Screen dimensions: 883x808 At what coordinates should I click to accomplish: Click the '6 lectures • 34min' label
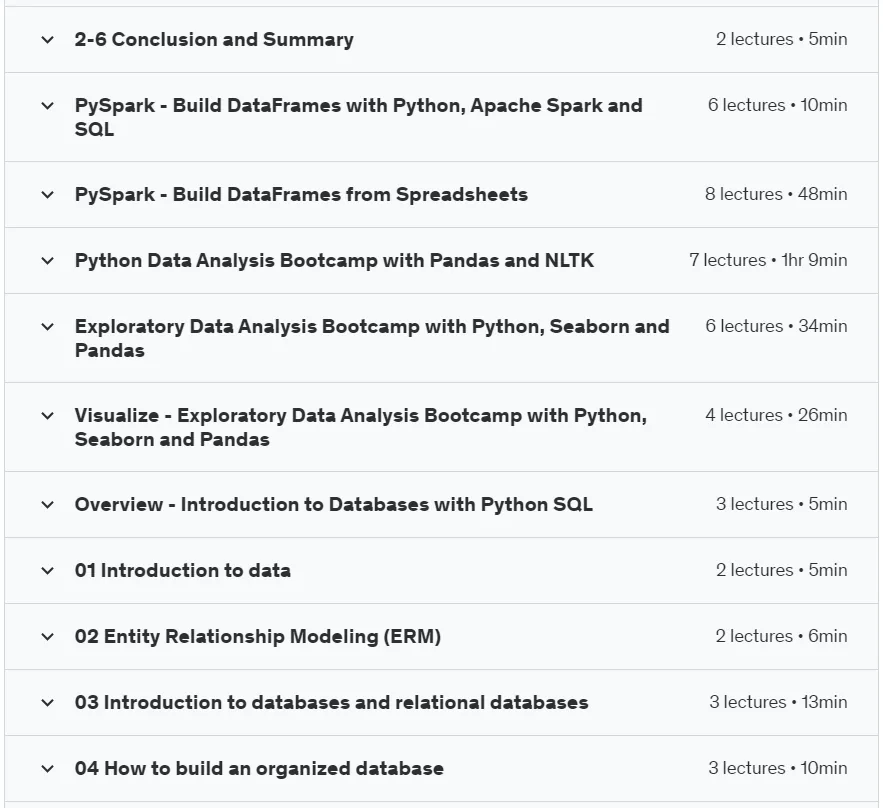pyautogui.click(x=777, y=325)
